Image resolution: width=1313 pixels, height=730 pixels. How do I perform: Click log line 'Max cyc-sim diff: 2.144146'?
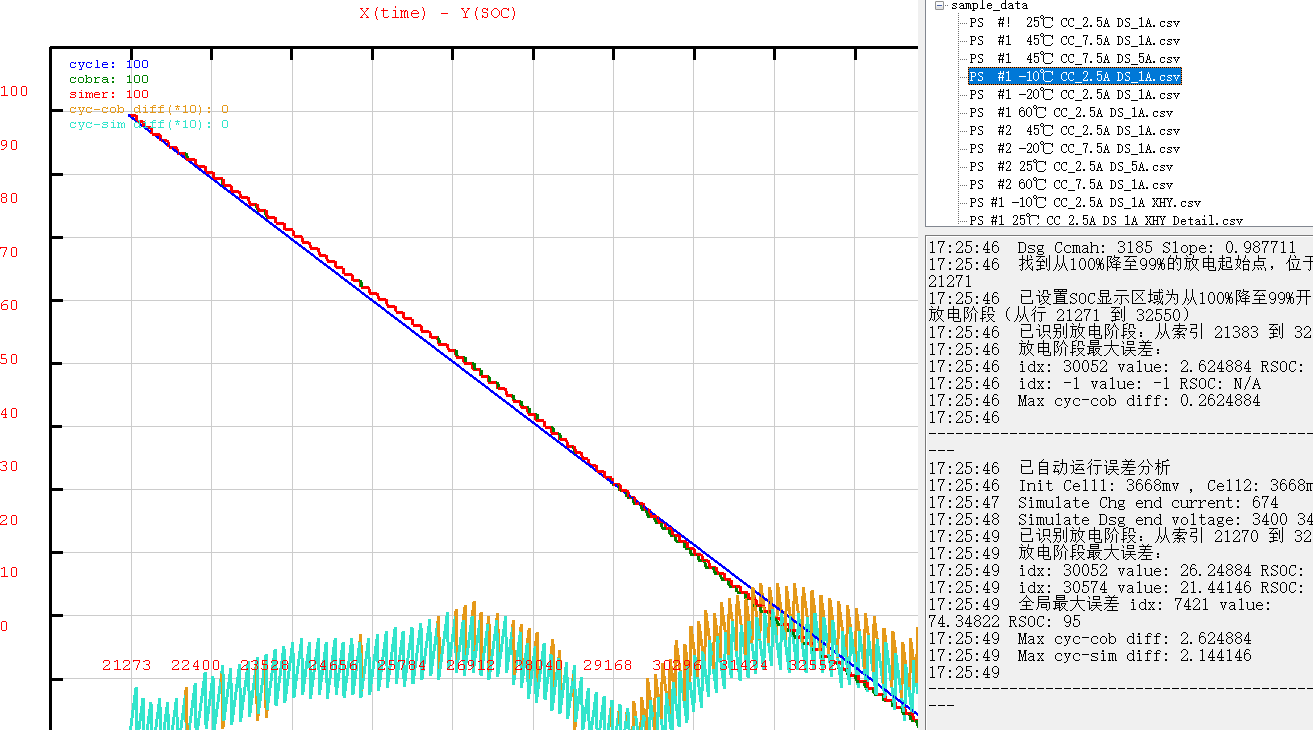click(x=1090, y=655)
